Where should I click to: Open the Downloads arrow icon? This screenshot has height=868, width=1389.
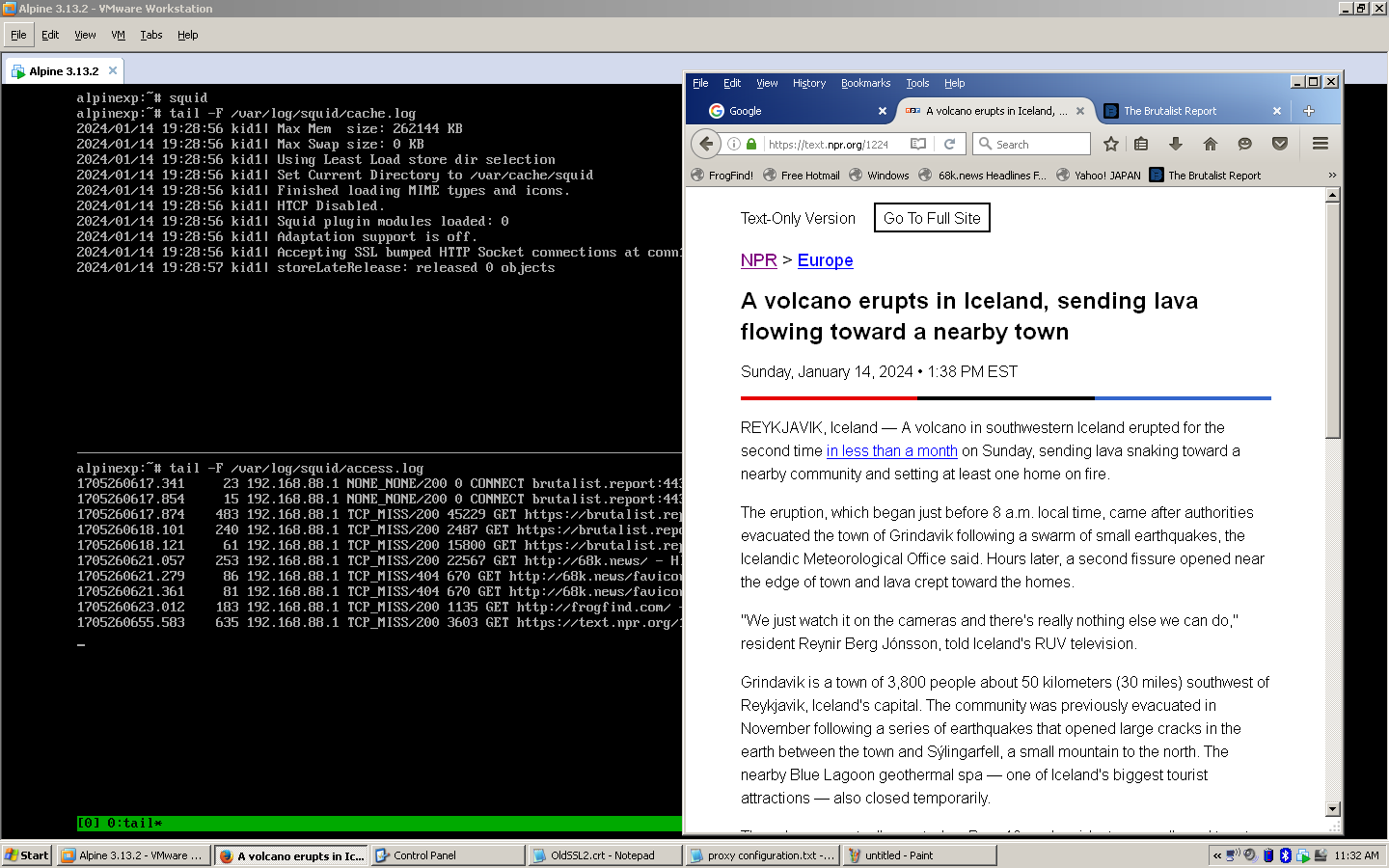pos(1175,144)
